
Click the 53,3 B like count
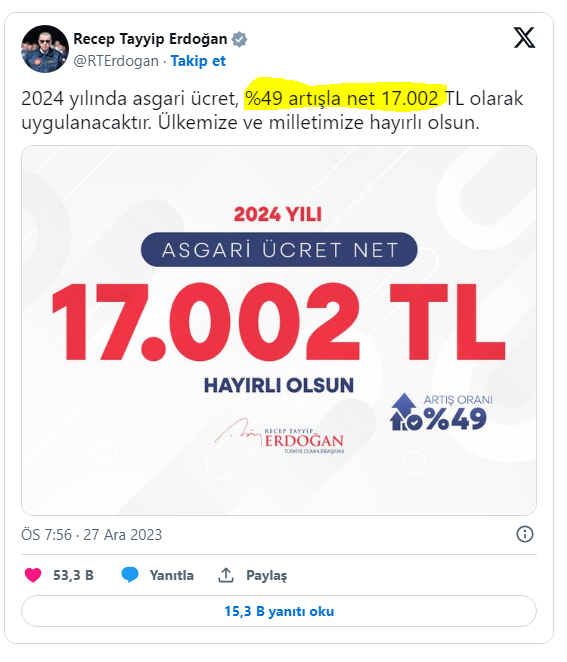click(x=73, y=575)
